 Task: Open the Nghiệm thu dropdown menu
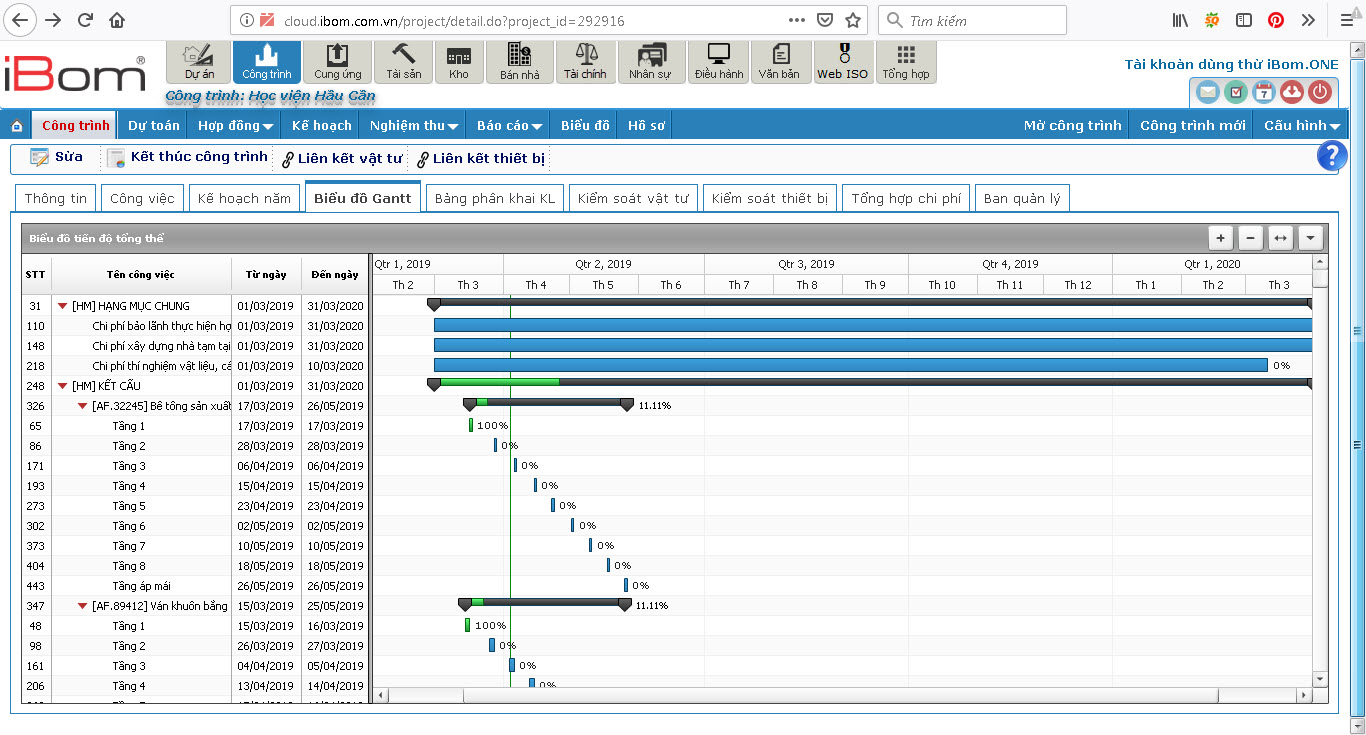pos(414,126)
